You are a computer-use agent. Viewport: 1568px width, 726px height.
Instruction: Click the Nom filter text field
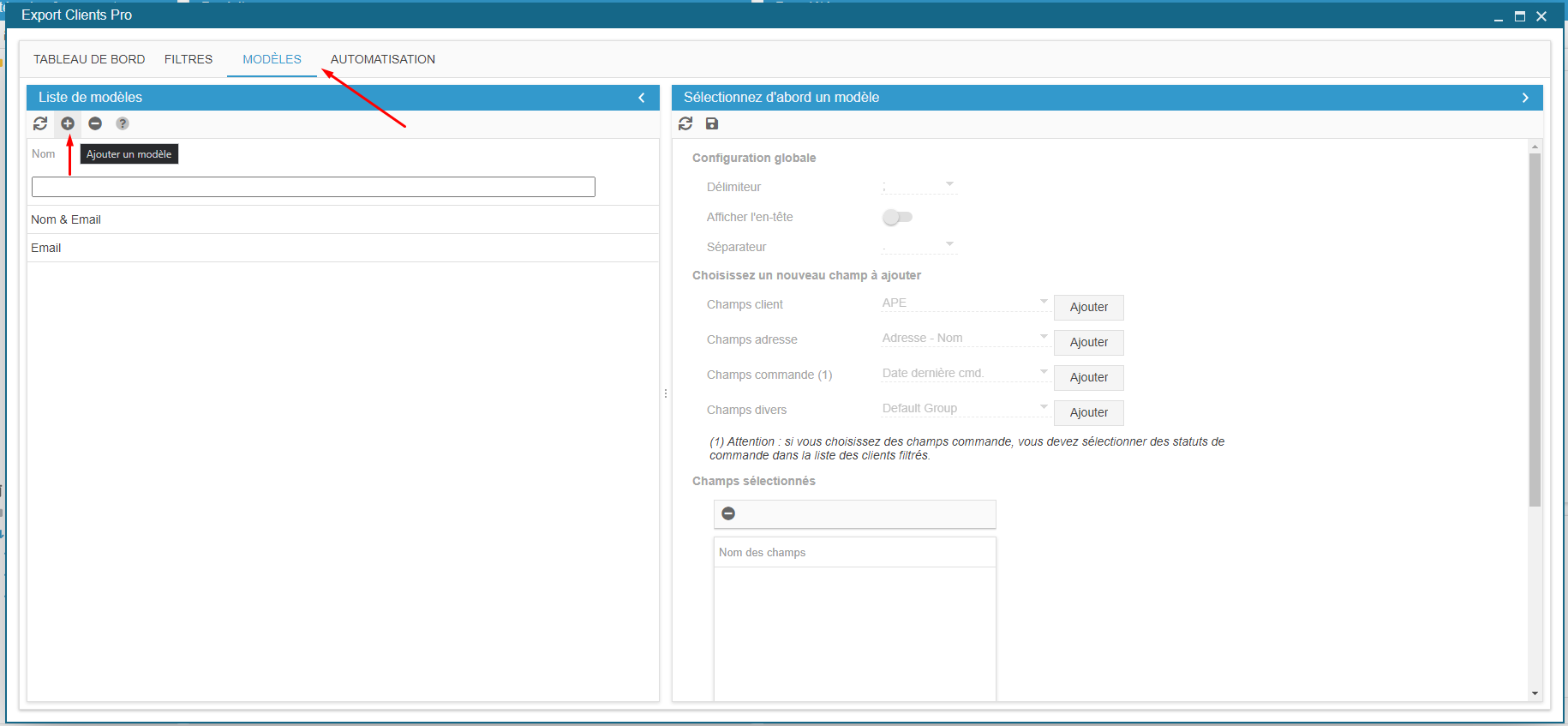(313, 187)
